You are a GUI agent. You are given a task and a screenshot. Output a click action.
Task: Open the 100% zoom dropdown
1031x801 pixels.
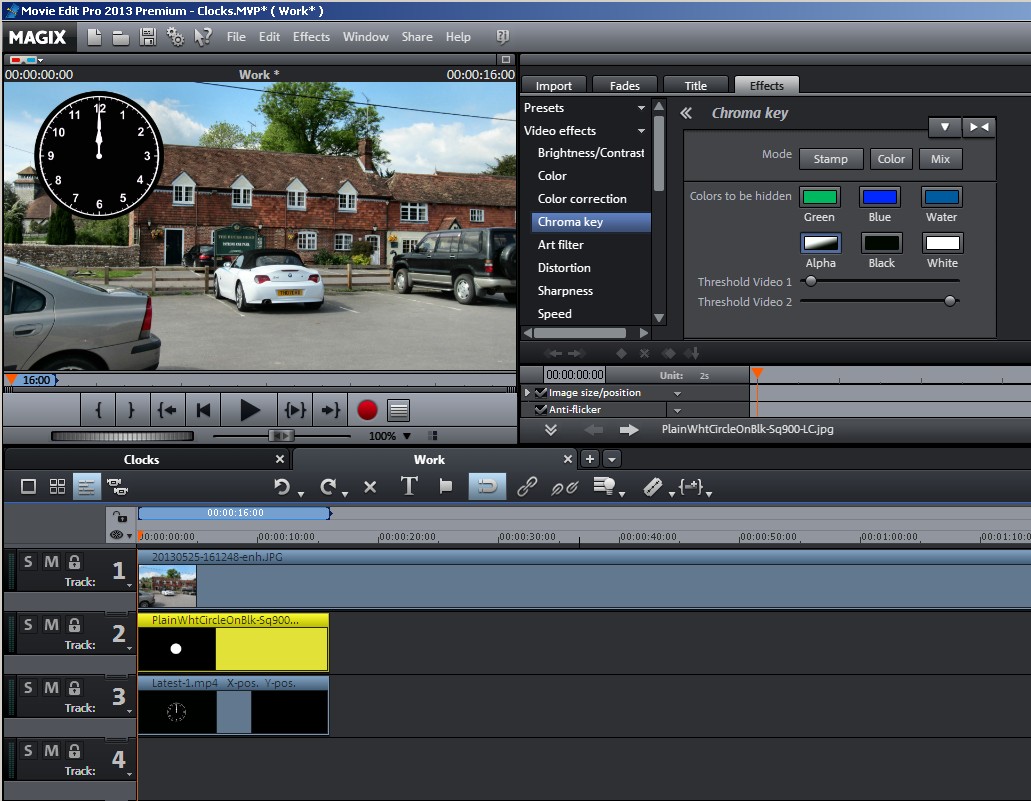[406, 436]
